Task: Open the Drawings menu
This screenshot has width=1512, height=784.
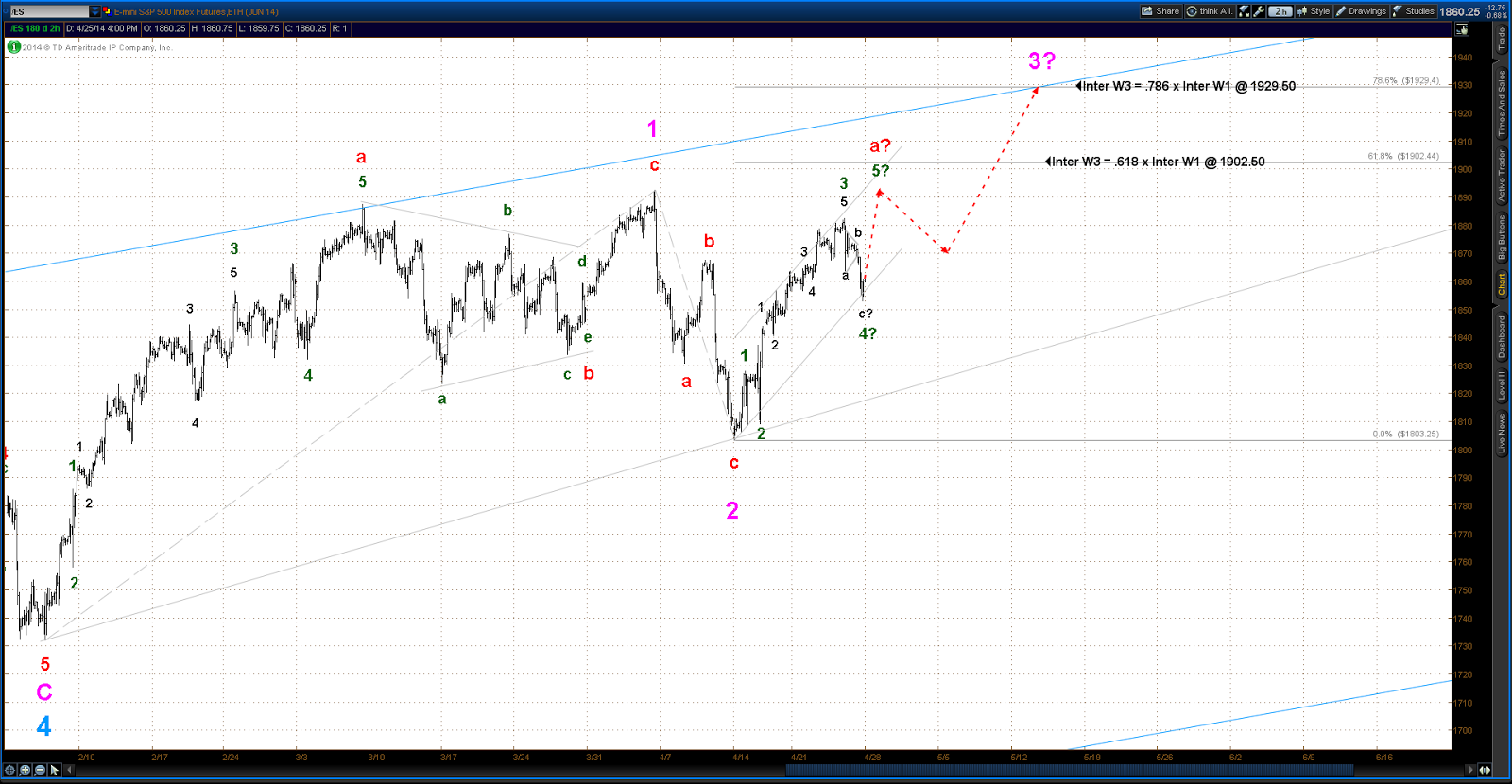Action: click(1361, 11)
